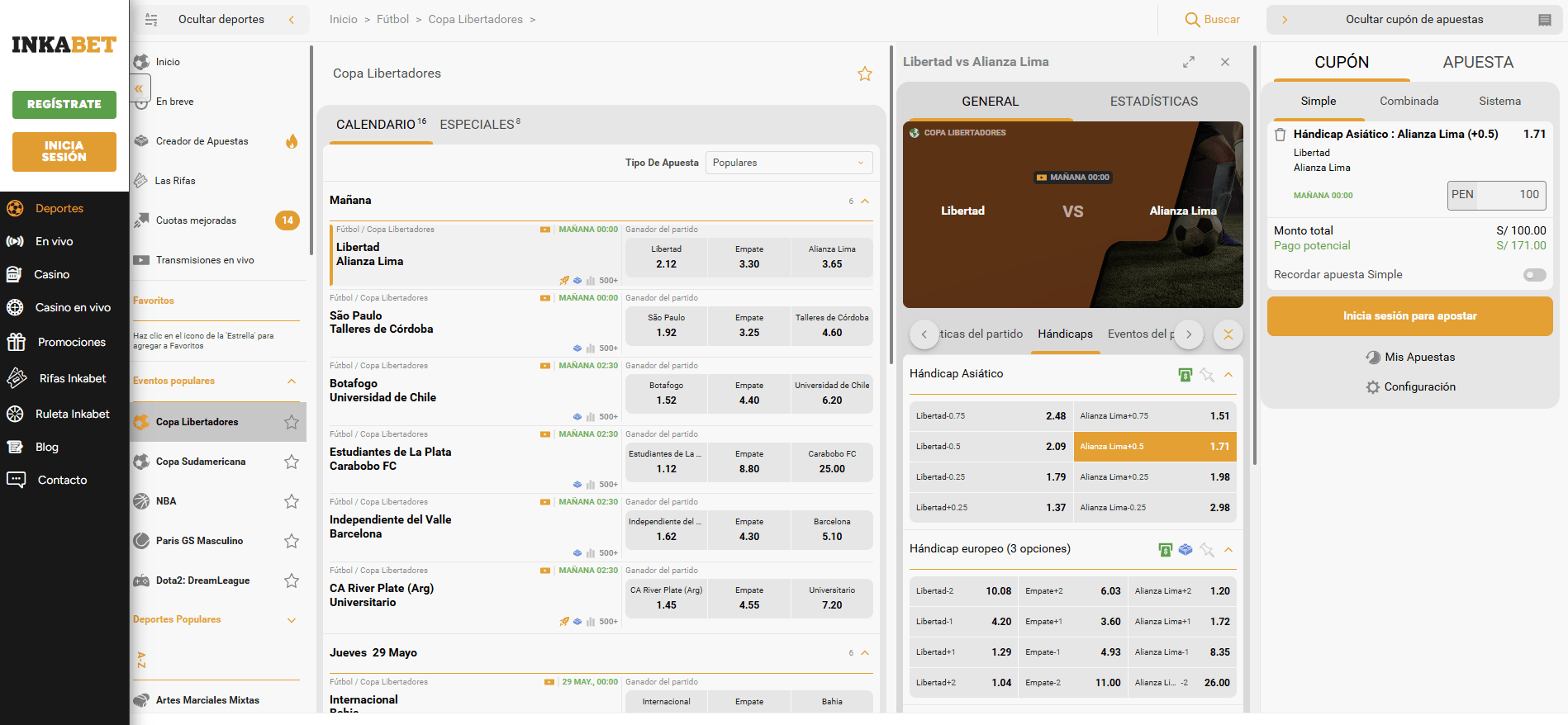This screenshot has height=725, width=1568.
Task: Add Copa Libertadores page to favorites star
Action: tap(865, 73)
